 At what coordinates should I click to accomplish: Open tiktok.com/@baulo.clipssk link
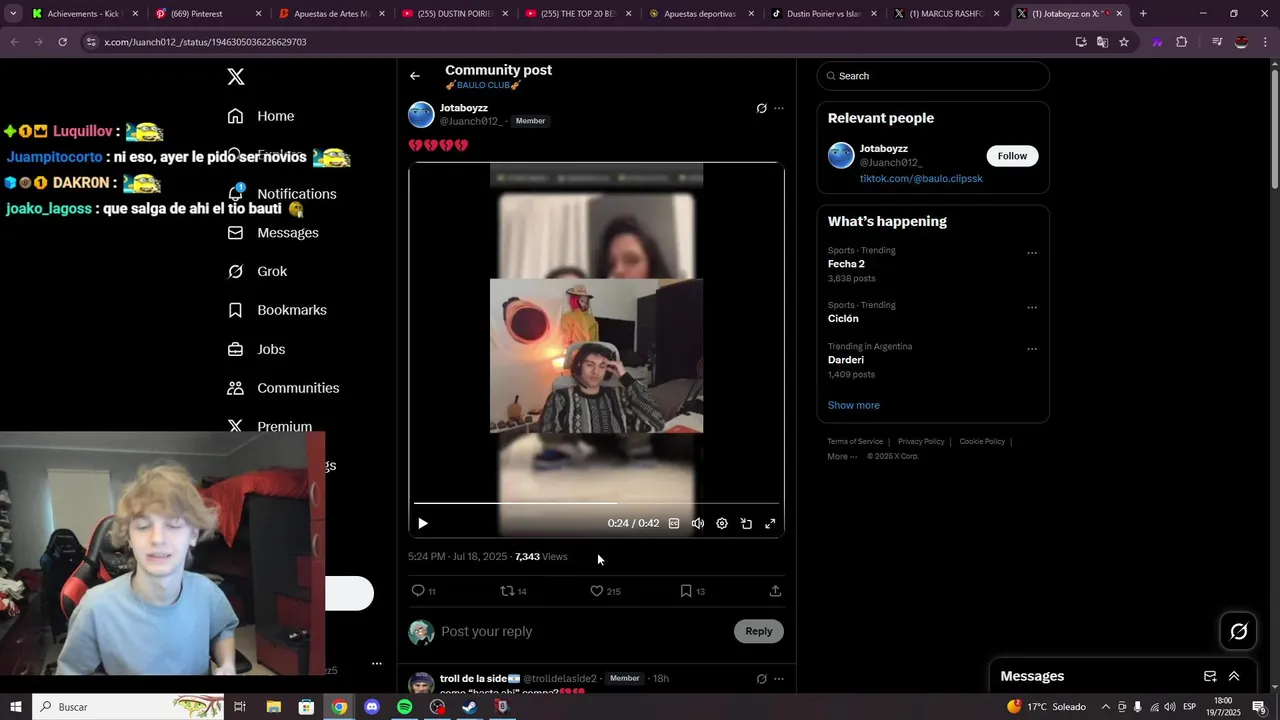[x=921, y=179]
